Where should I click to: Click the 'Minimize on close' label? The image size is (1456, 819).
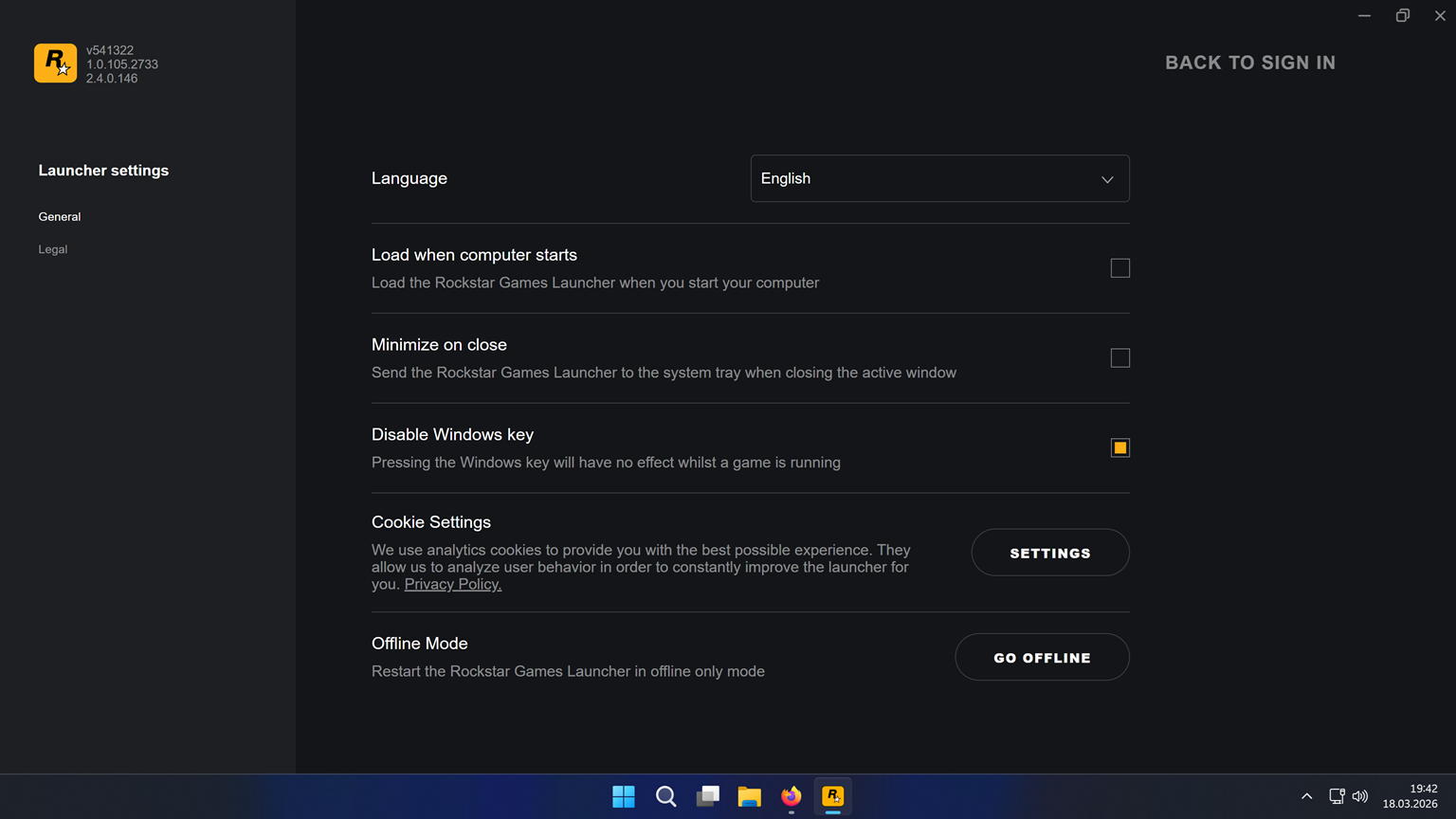pos(439,345)
